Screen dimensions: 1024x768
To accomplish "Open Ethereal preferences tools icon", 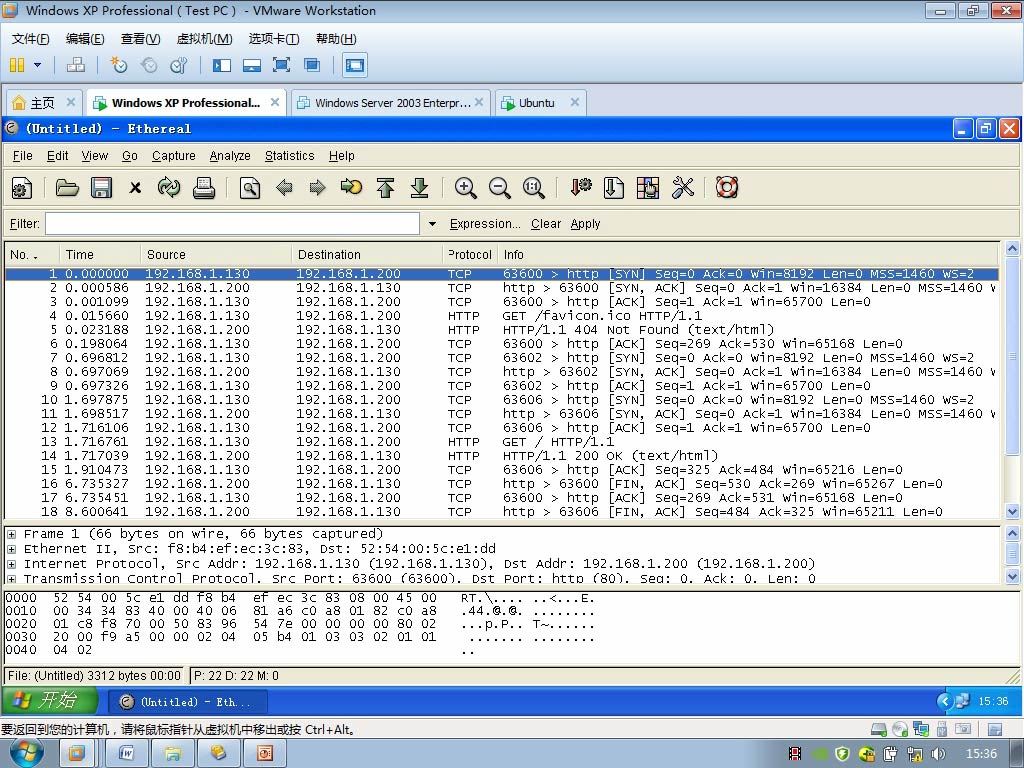I will tap(682, 189).
